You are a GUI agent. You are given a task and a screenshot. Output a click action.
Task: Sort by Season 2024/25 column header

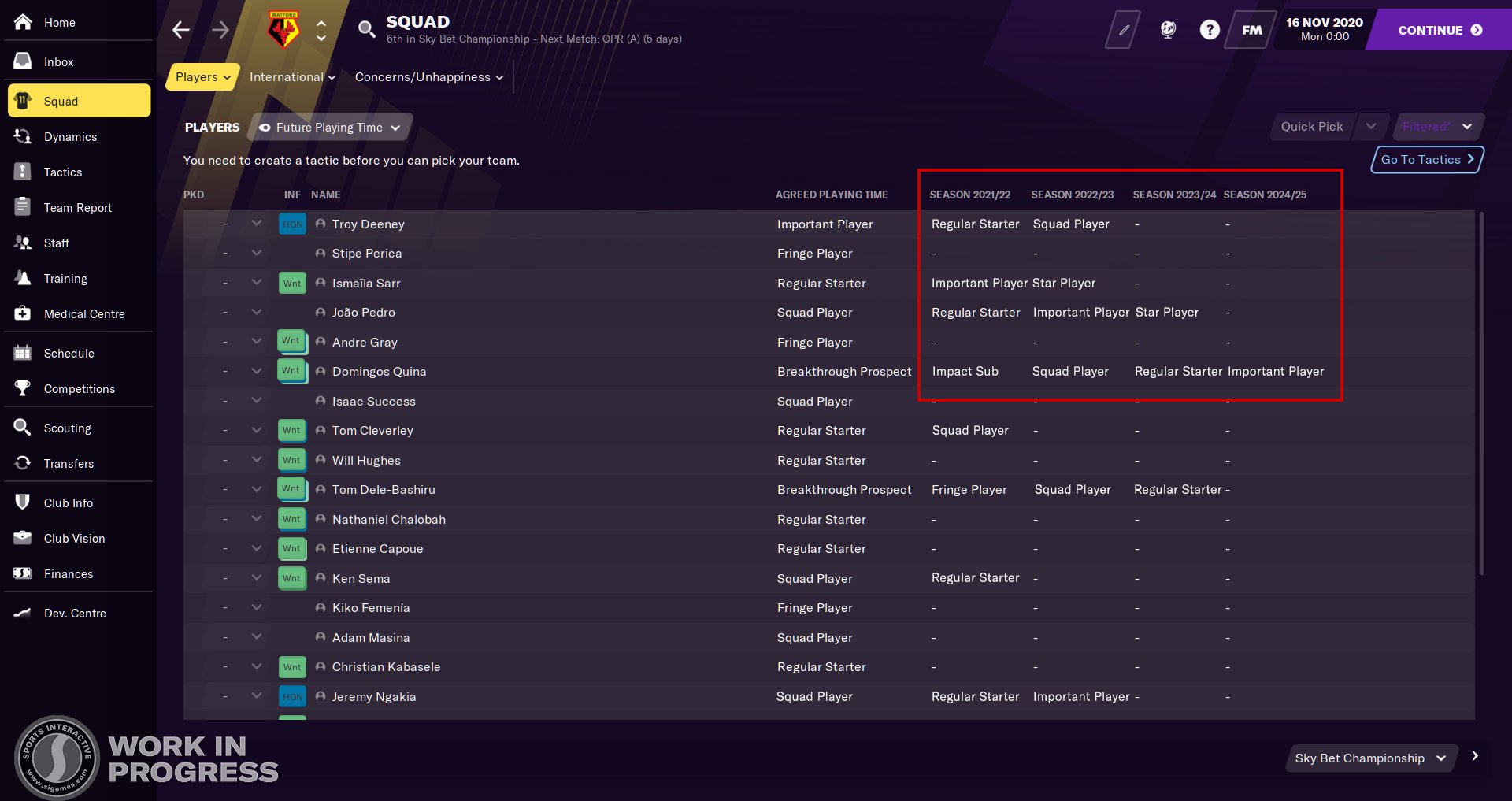(x=1265, y=195)
